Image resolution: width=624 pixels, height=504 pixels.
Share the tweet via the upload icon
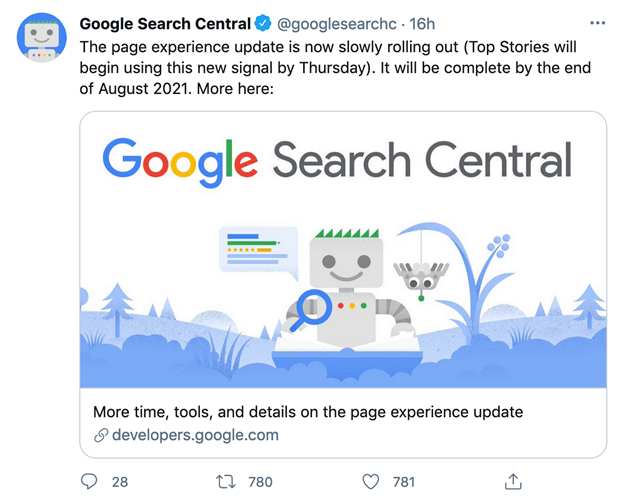(514, 481)
